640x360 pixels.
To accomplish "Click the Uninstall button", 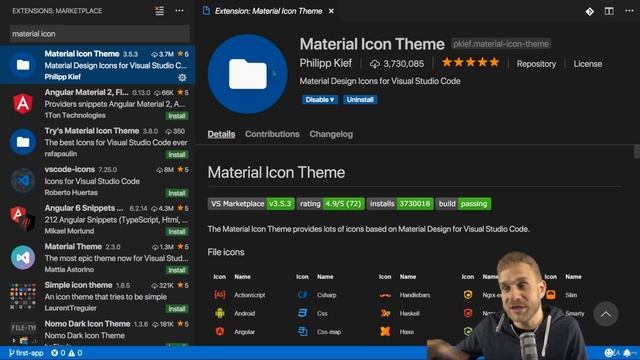I will [x=360, y=100].
